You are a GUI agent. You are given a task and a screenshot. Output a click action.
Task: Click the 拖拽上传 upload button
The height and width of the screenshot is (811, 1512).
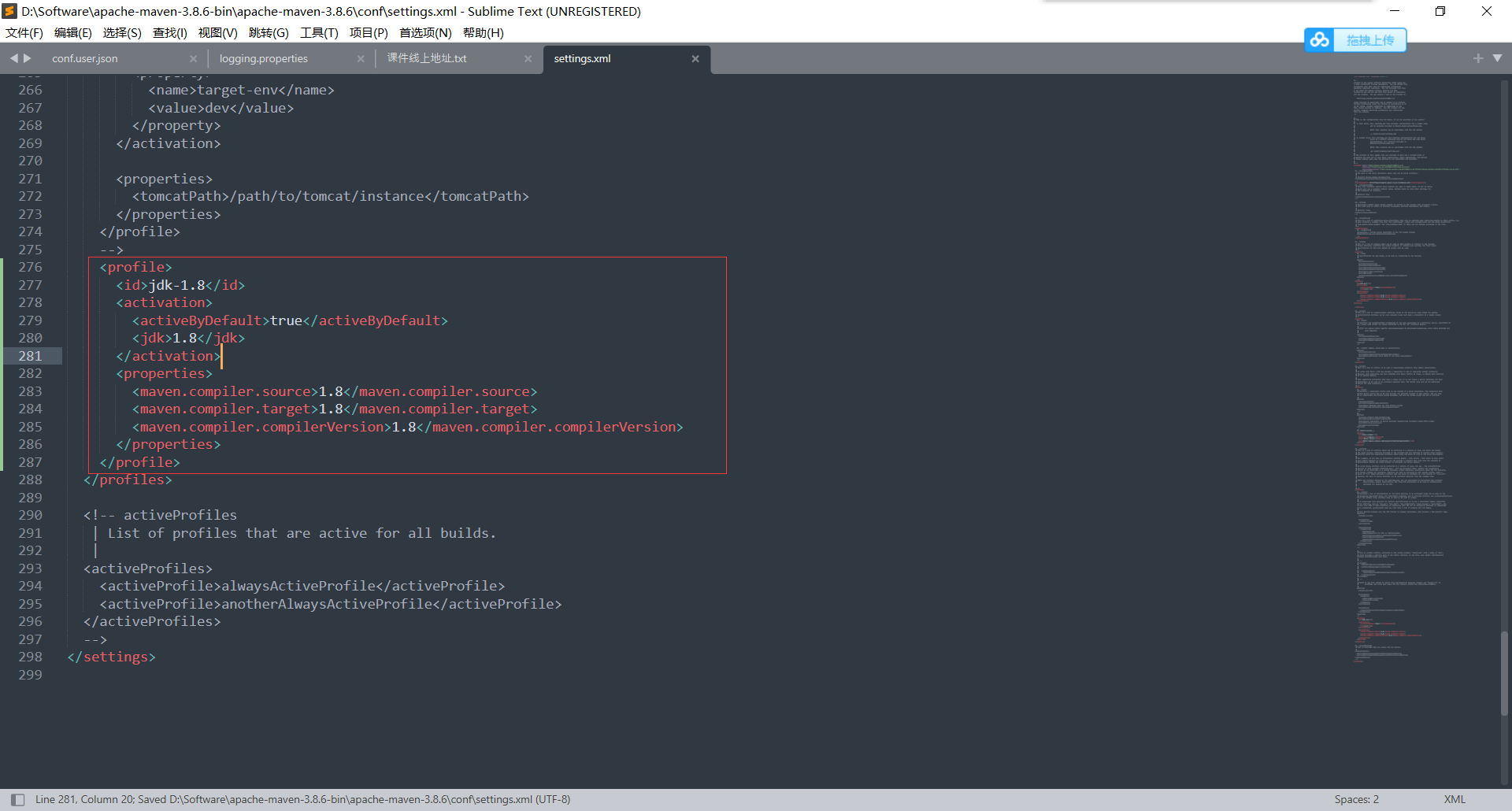1369,40
